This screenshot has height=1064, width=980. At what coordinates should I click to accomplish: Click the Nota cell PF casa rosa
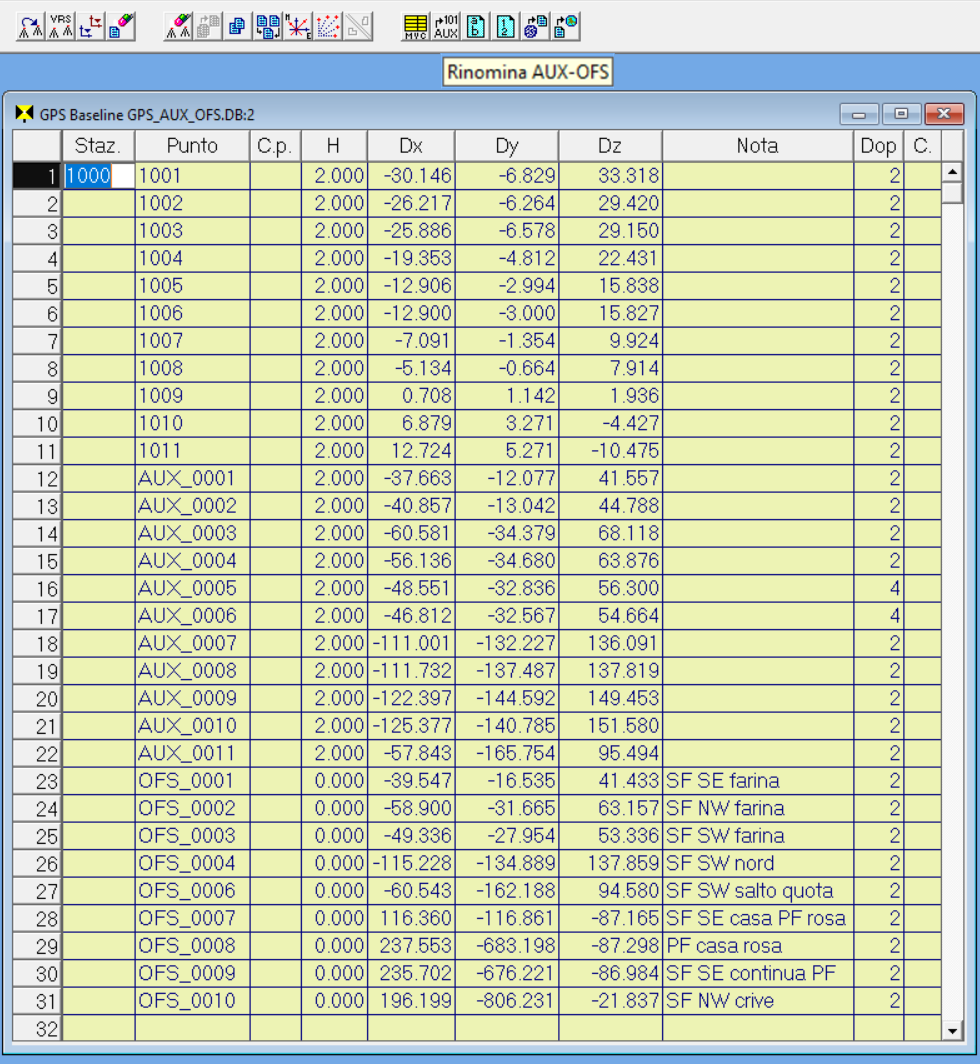coord(757,946)
